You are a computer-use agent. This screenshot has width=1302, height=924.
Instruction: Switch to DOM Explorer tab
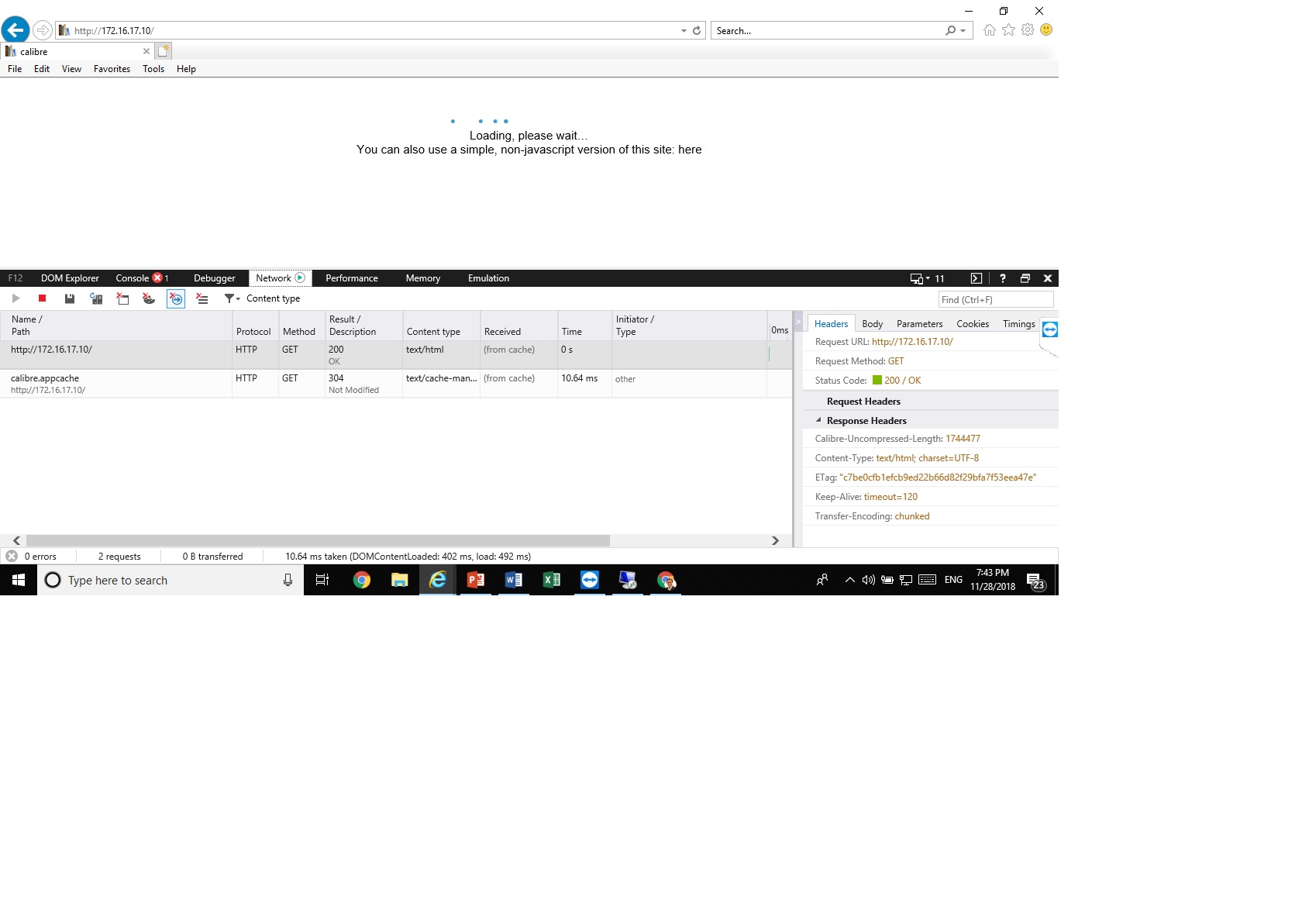[x=70, y=278]
